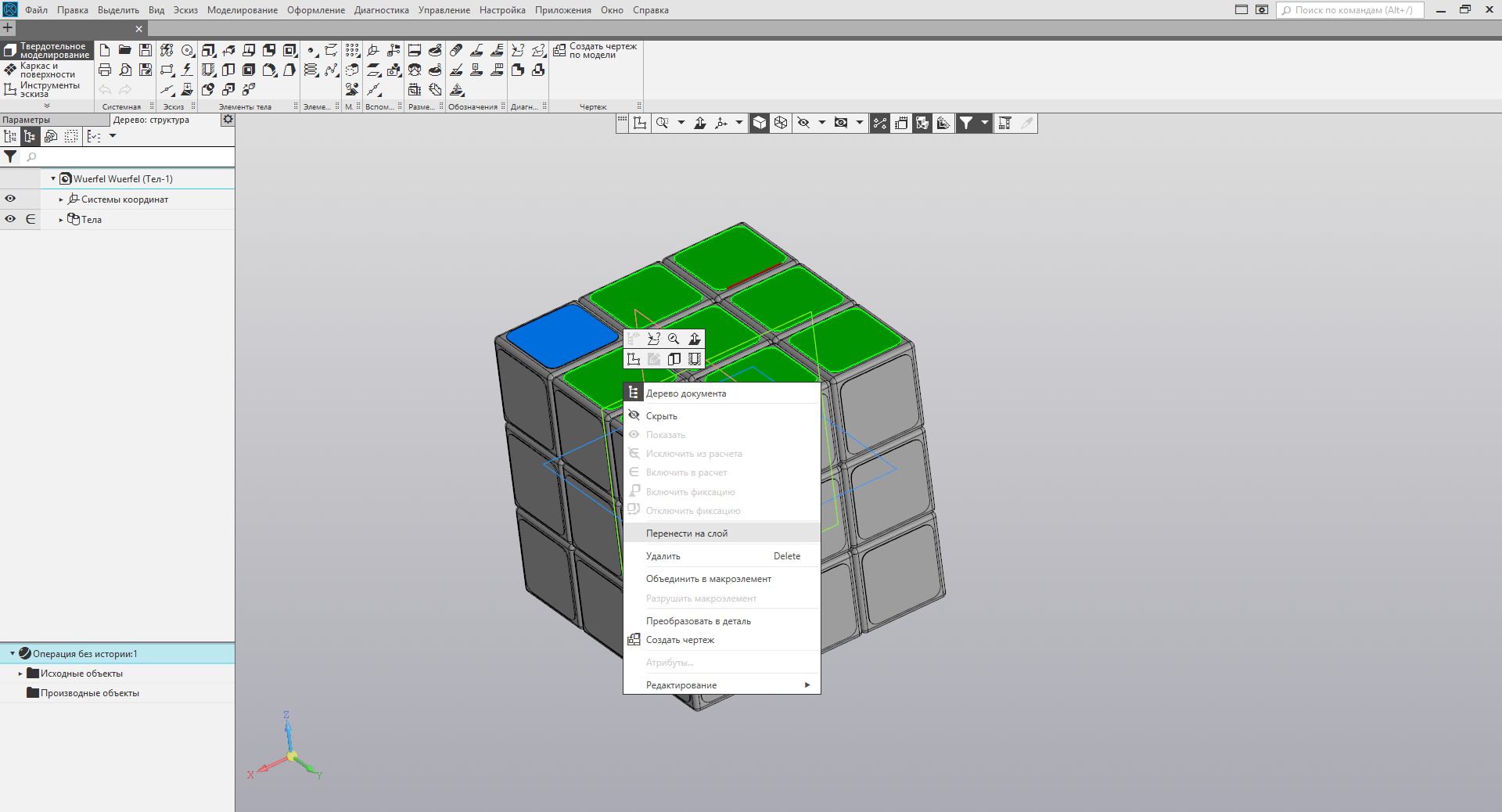Toggle the filter funnel button in view toolbar

click(966, 123)
